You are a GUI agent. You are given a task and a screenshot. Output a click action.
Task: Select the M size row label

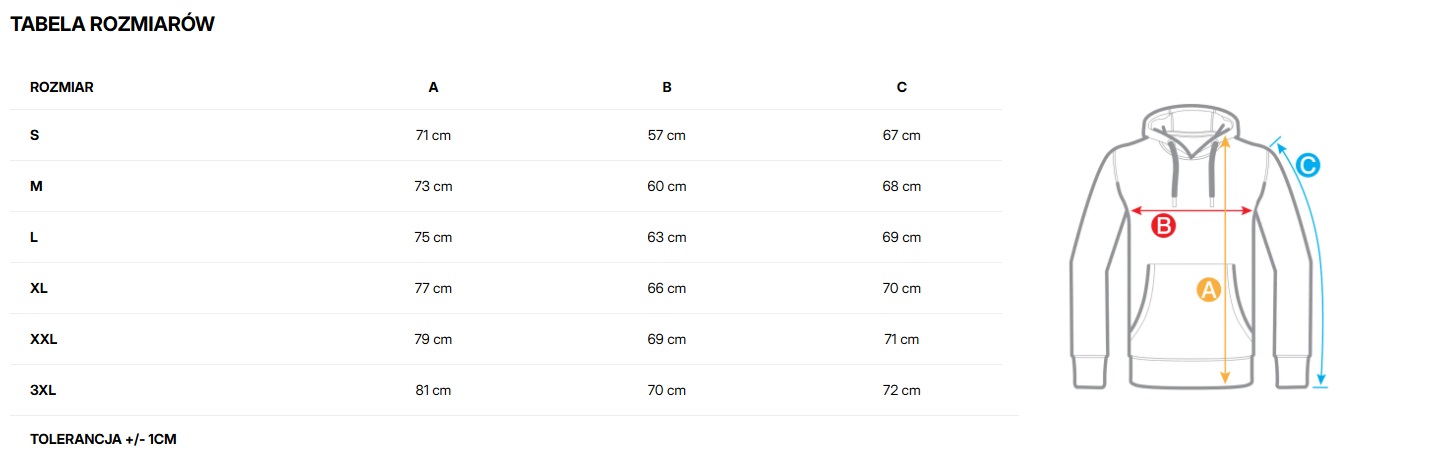point(36,186)
